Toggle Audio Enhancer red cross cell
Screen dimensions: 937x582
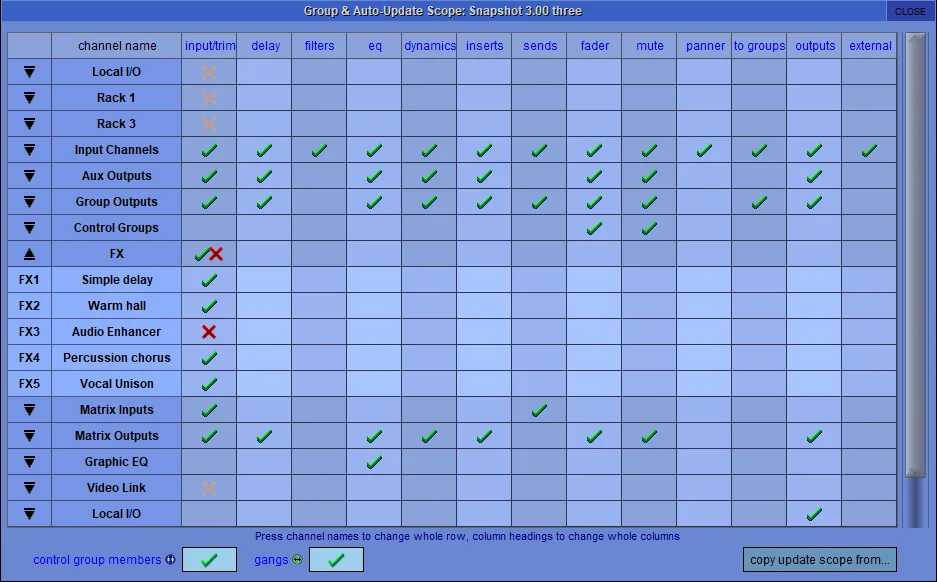tap(210, 332)
